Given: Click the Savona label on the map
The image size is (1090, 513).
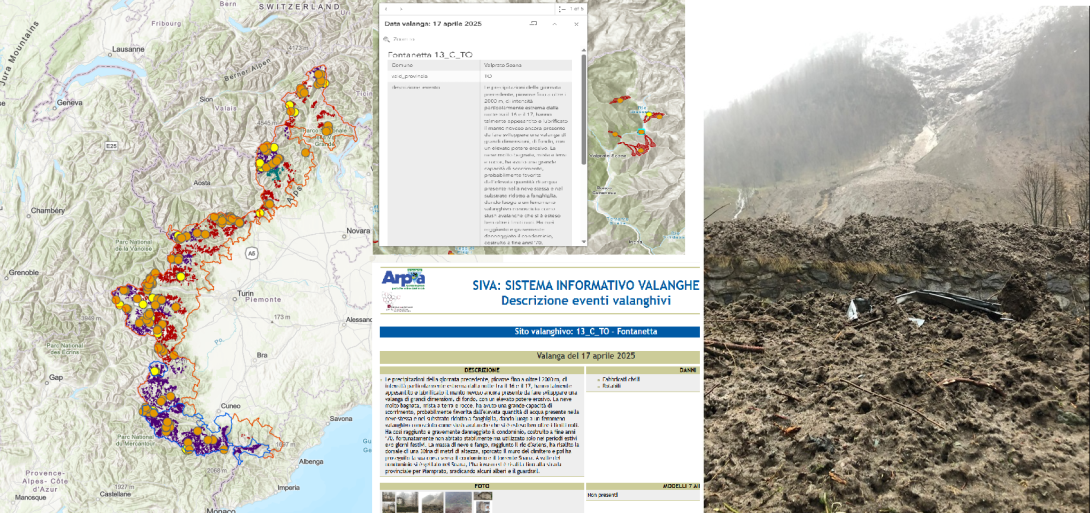Looking at the screenshot, I should click(340, 418).
